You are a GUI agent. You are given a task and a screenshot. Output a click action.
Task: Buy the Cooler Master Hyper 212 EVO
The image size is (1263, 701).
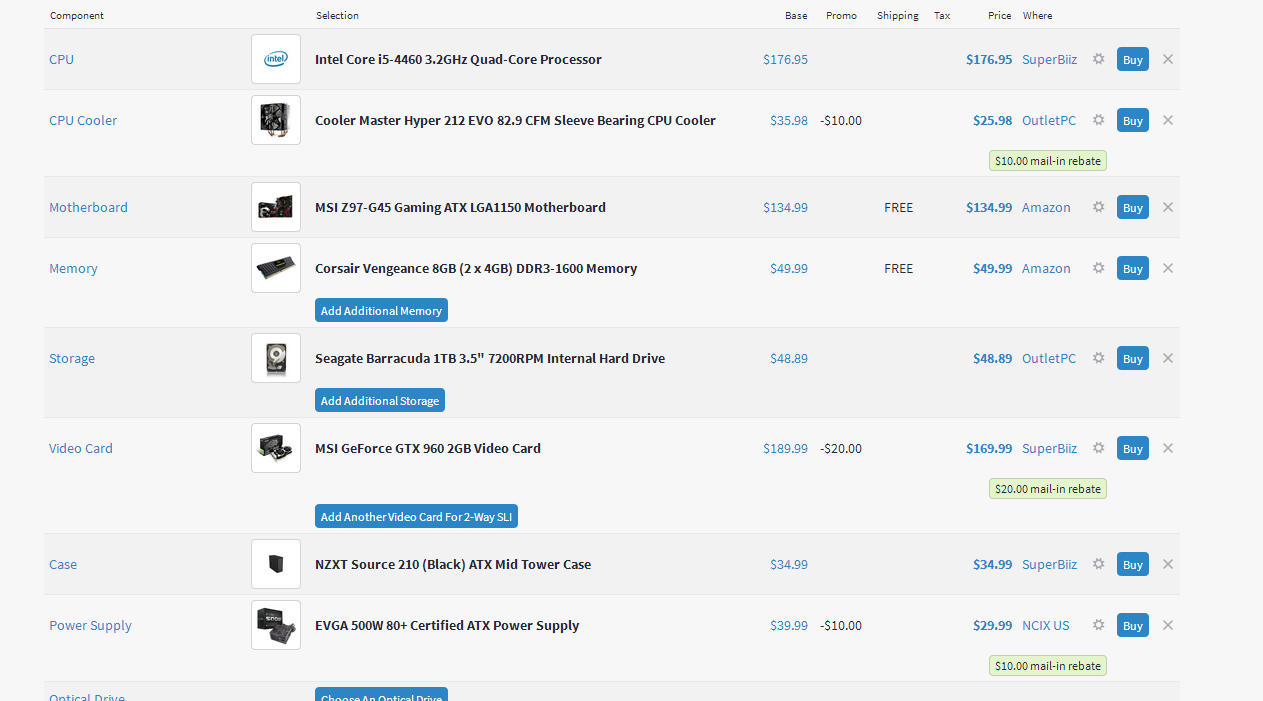1133,120
